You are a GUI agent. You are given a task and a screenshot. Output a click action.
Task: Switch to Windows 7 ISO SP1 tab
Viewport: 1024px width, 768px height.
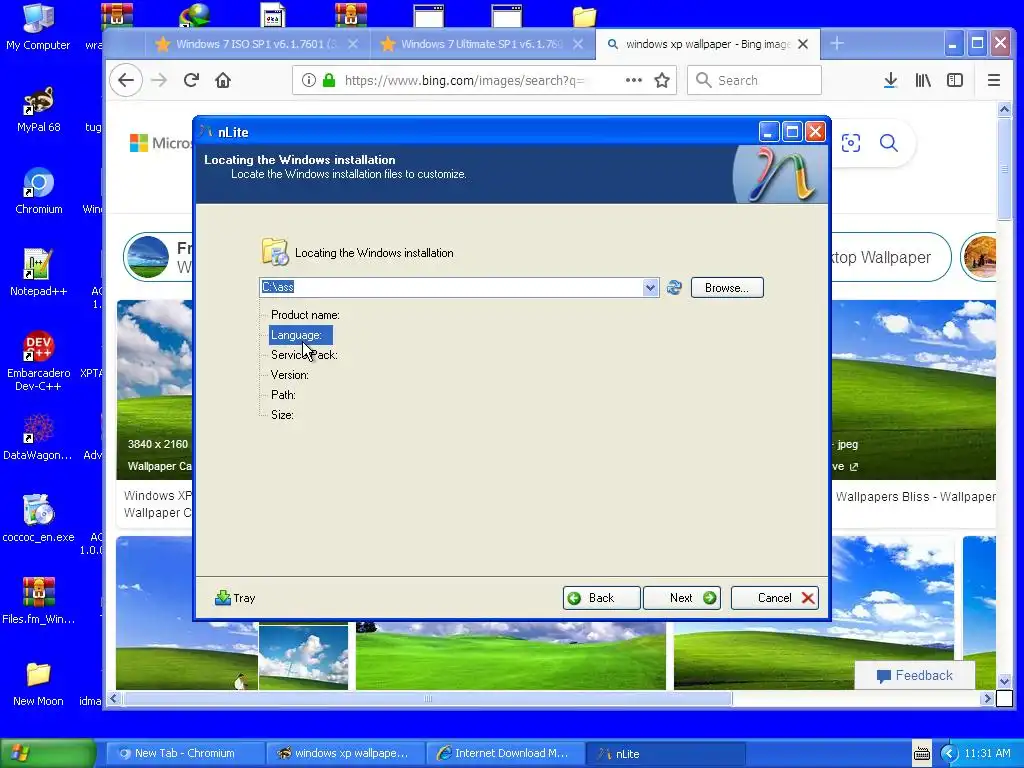tap(257, 44)
